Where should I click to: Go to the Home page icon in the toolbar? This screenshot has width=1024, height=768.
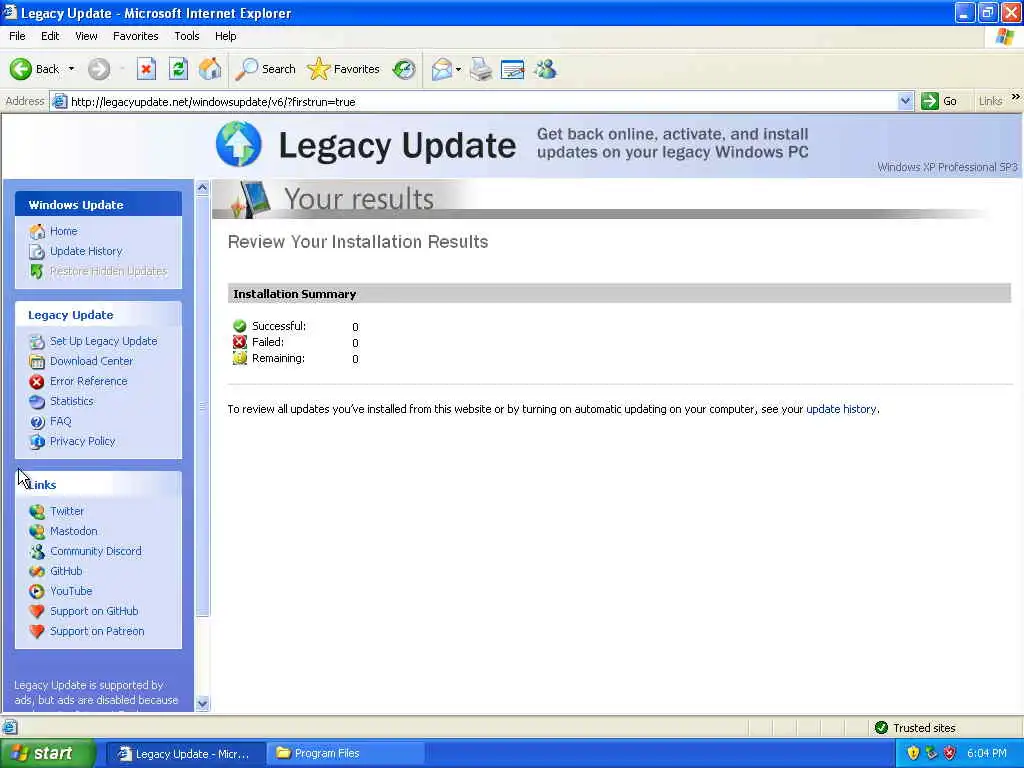(210, 69)
